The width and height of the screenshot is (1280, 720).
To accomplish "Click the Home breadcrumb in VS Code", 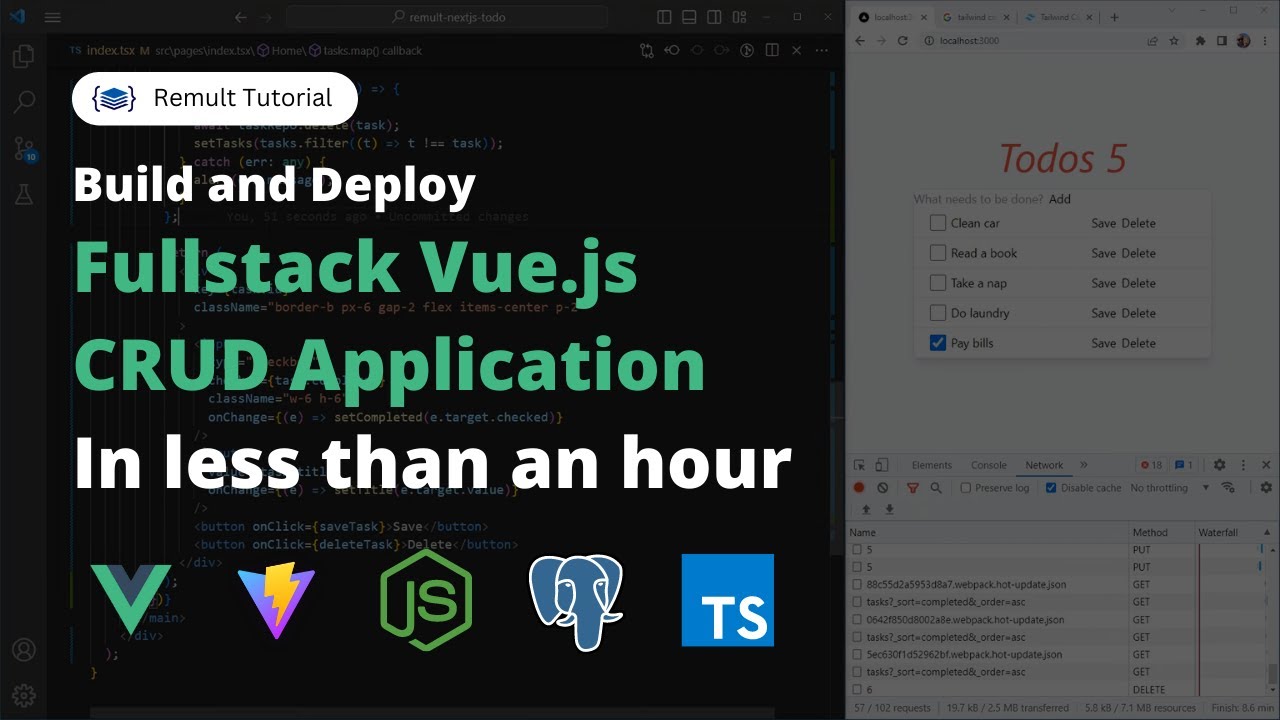I will tap(280, 50).
